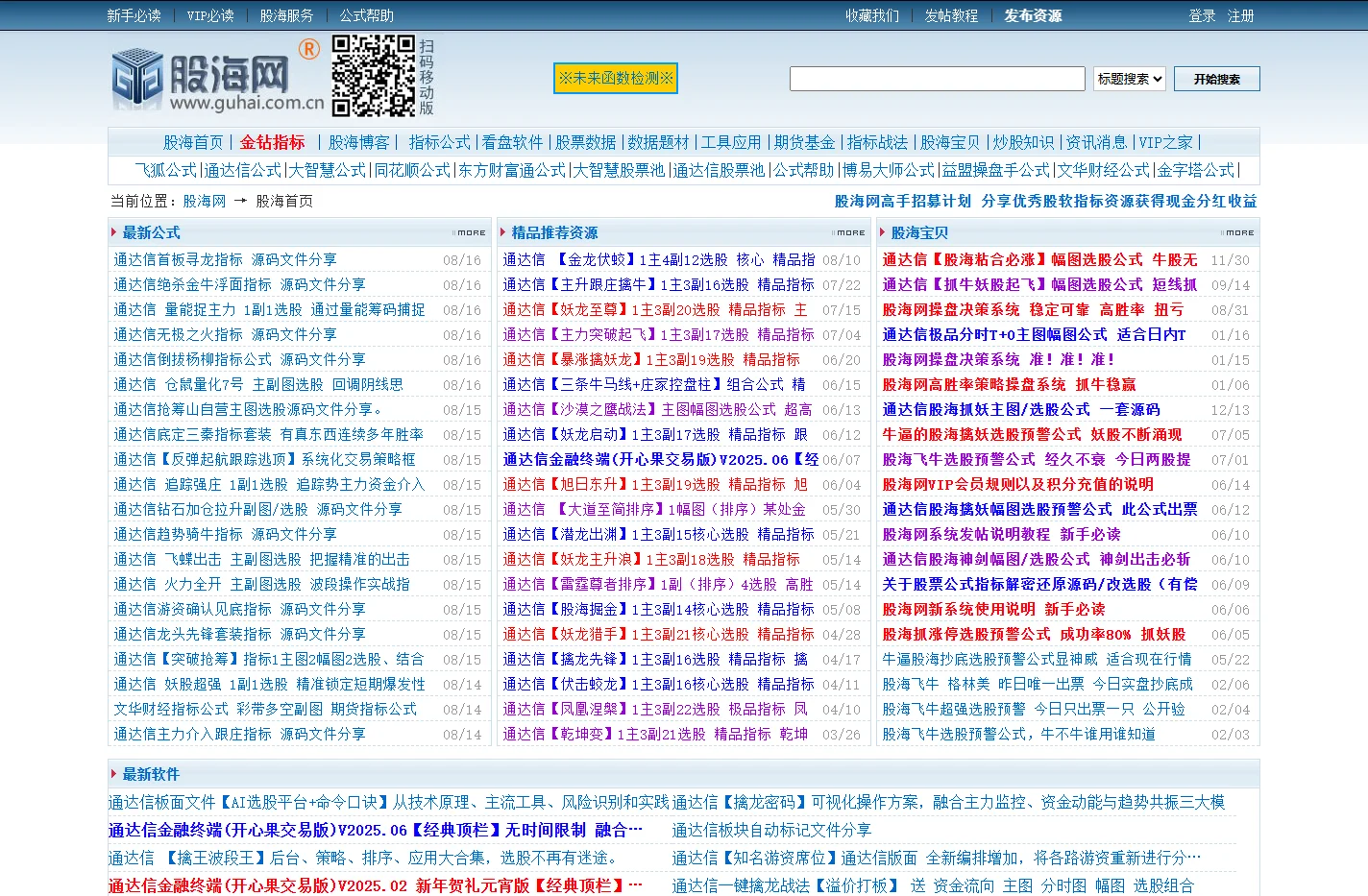Click the 开始搜索 button
The image size is (1368, 896).
coord(1216,79)
